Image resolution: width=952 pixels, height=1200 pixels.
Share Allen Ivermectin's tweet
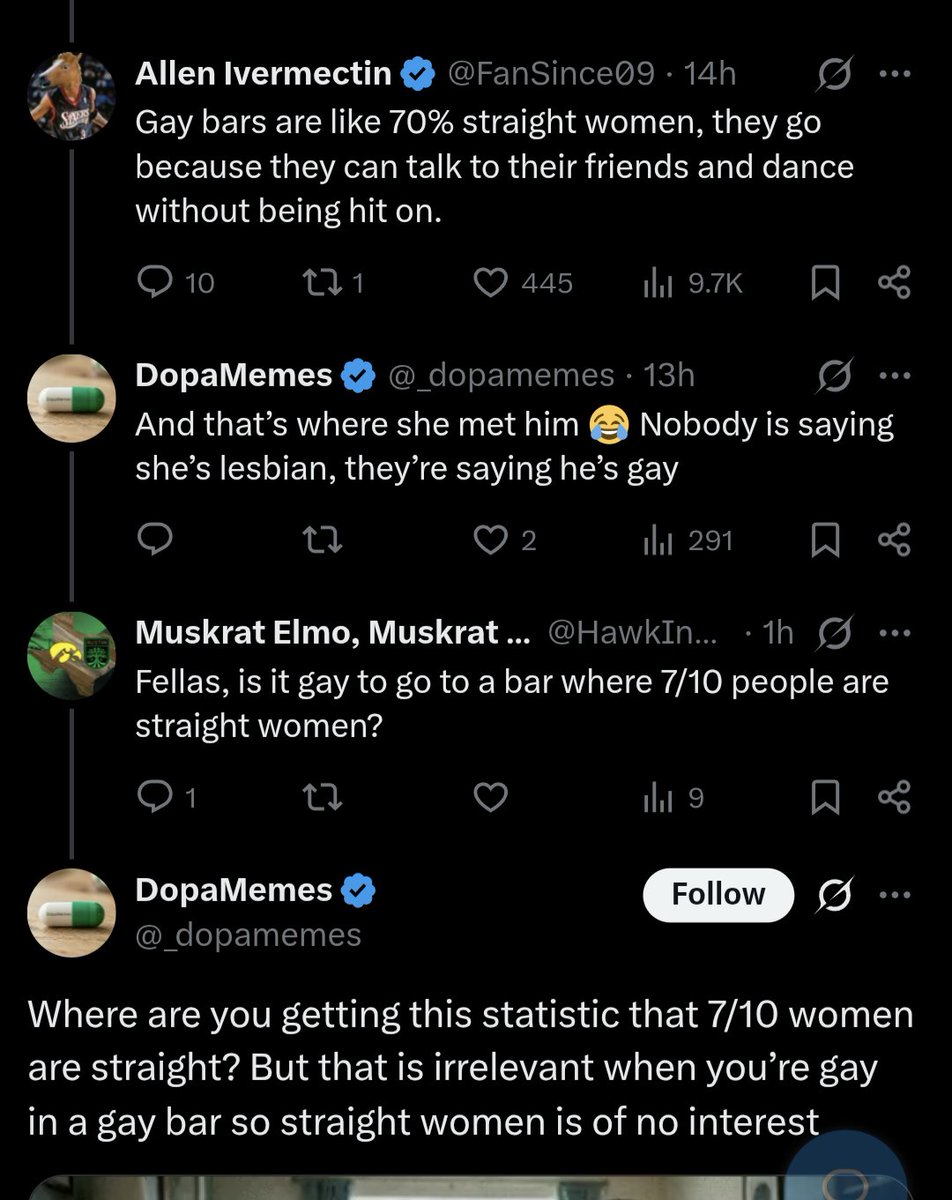point(893,284)
